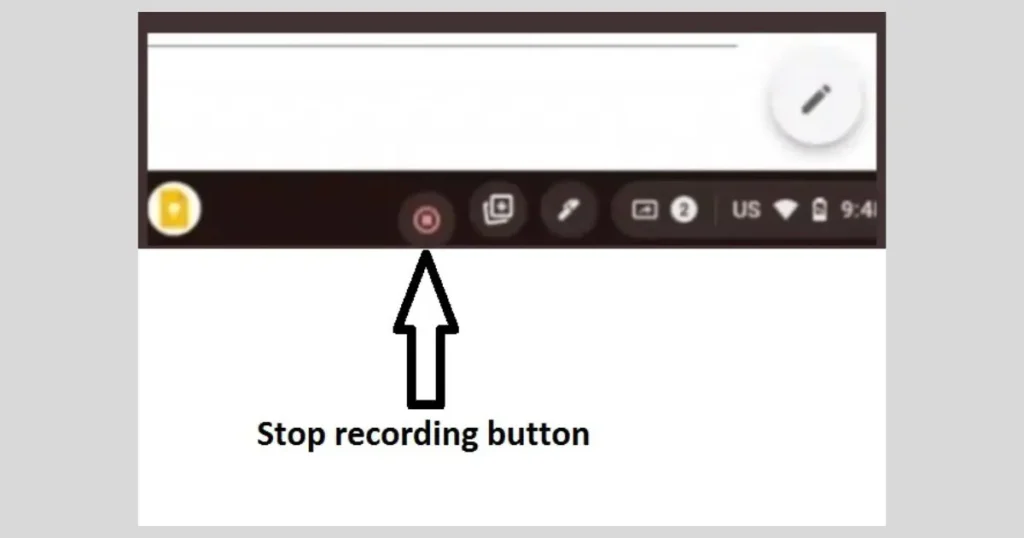Click the black upward arrow annotation
Screen dimensions: 1024x538
426,330
